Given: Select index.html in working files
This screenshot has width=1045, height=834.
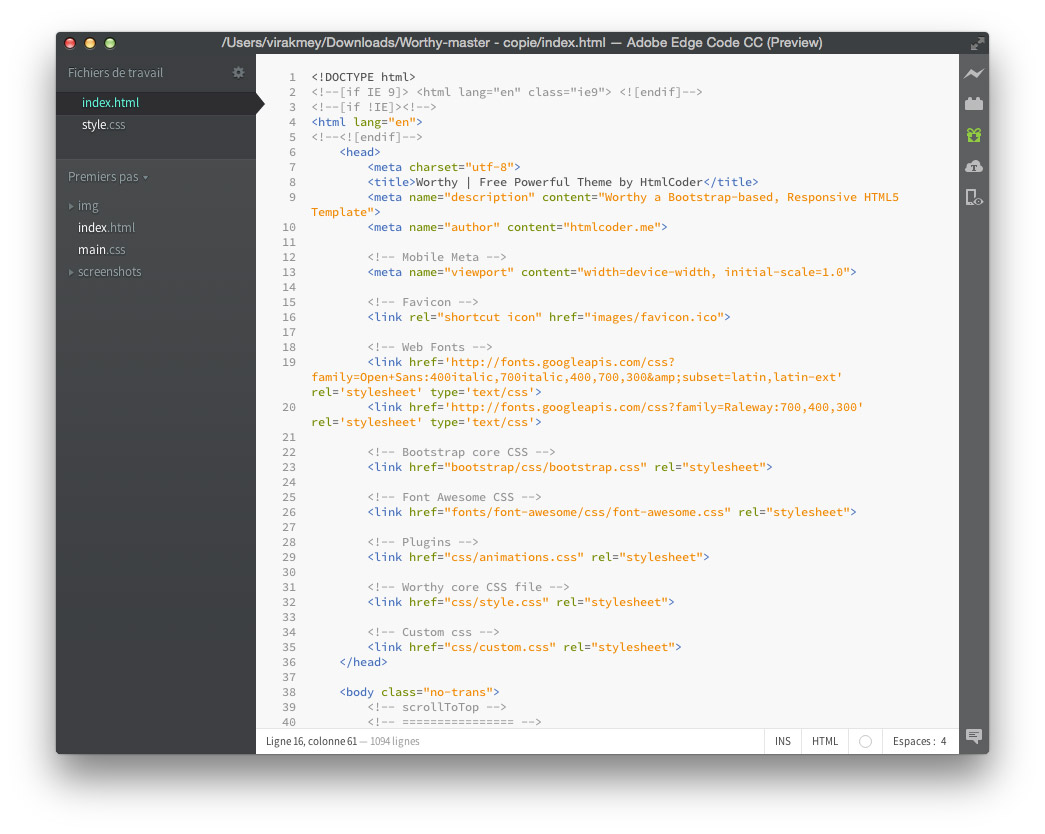Looking at the screenshot, I should click(110, 103).
